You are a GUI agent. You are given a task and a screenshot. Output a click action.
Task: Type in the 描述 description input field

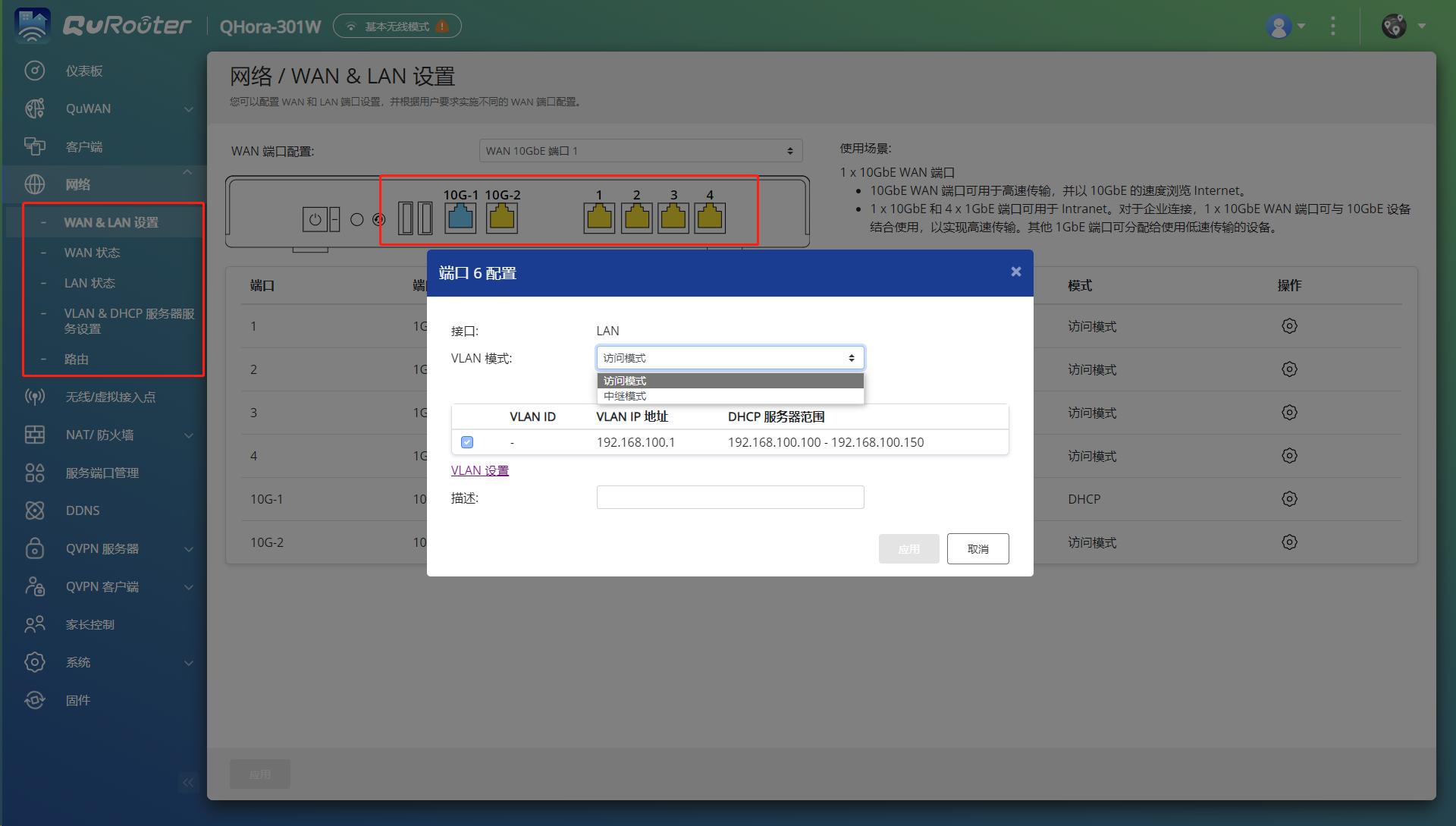tap(730, 497)
